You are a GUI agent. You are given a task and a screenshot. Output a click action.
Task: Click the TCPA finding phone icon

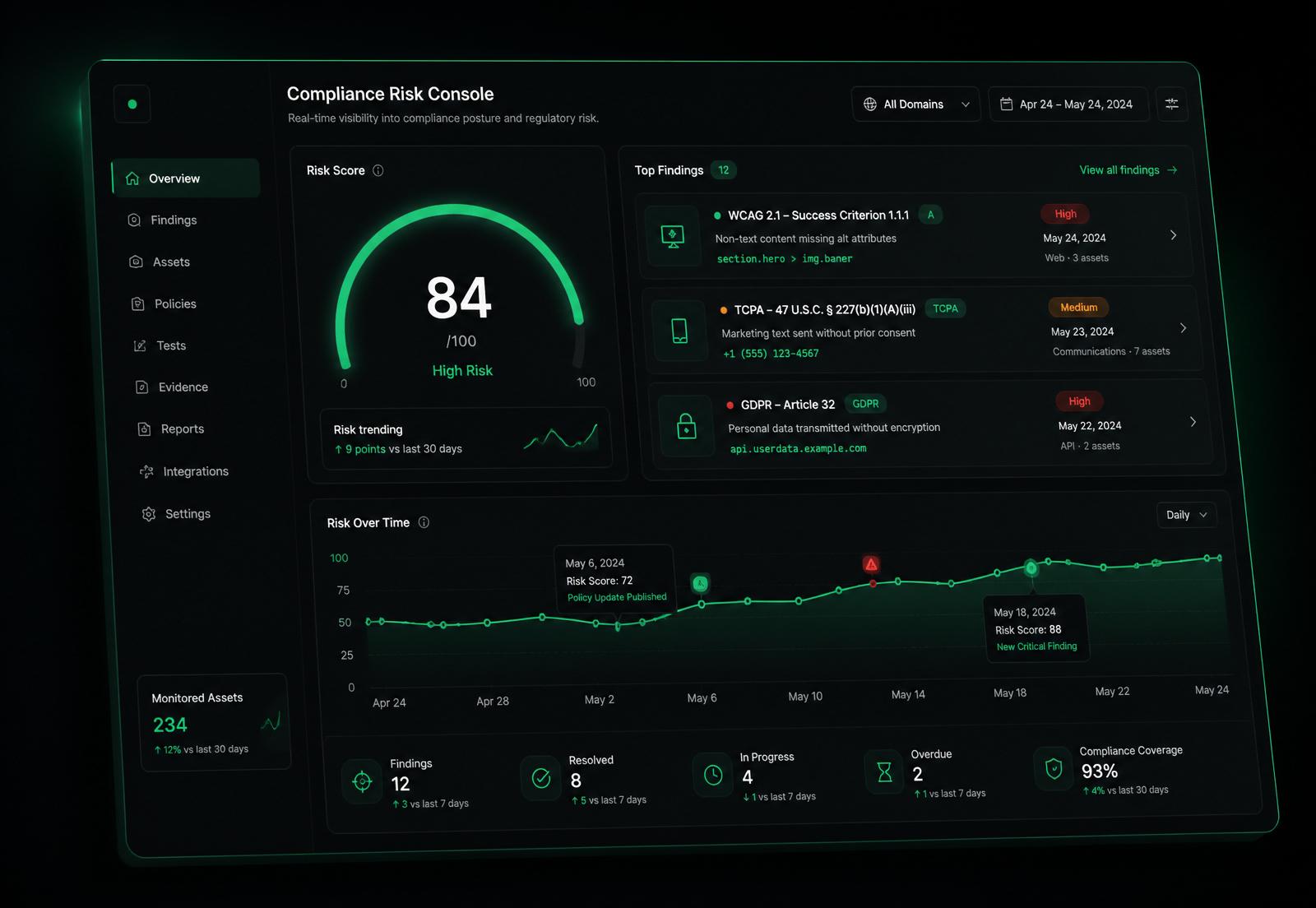pyautogui.click(x=679, y=331)
